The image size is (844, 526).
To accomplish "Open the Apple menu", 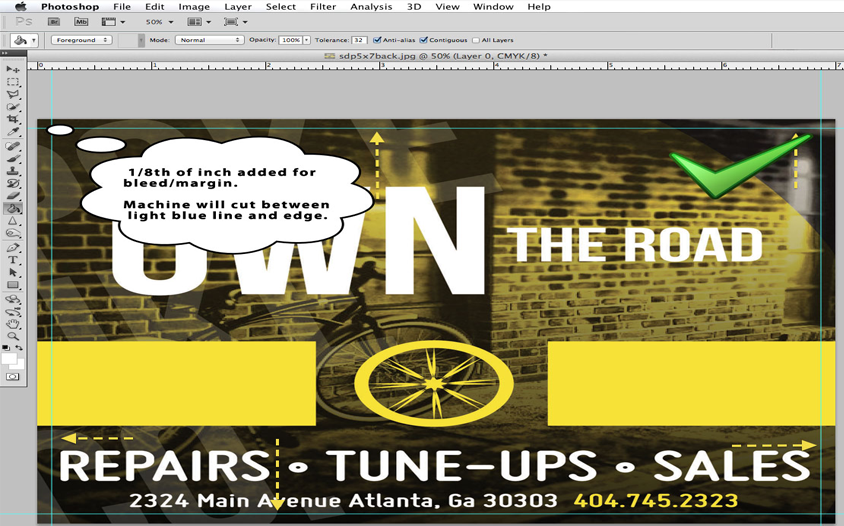I will pos(20,6).
